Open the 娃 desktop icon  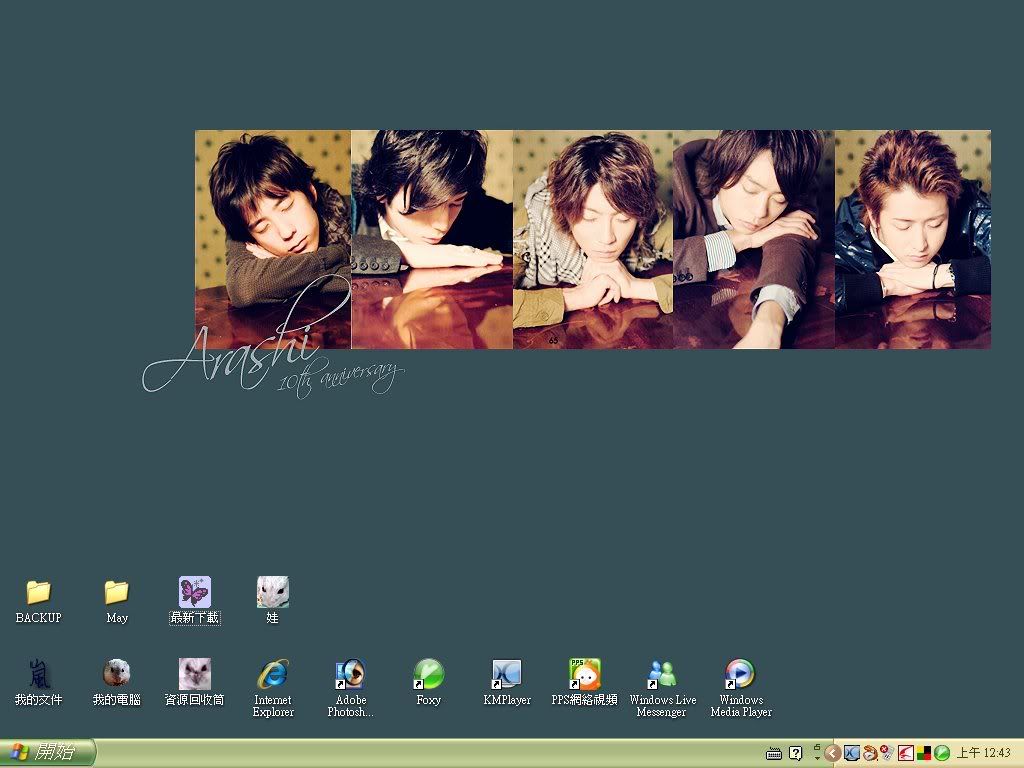[272, 592]
